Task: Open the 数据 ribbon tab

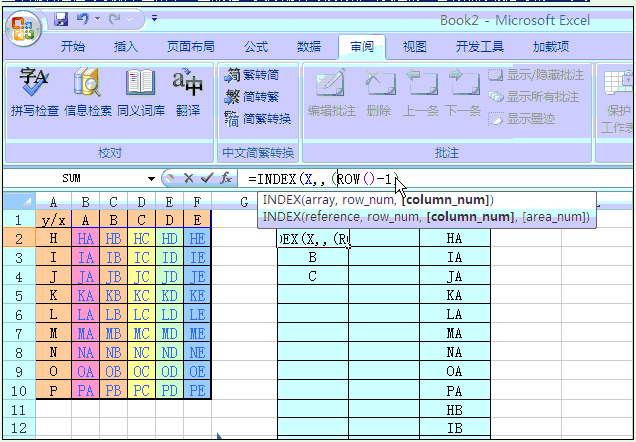Action: (309, 47)
